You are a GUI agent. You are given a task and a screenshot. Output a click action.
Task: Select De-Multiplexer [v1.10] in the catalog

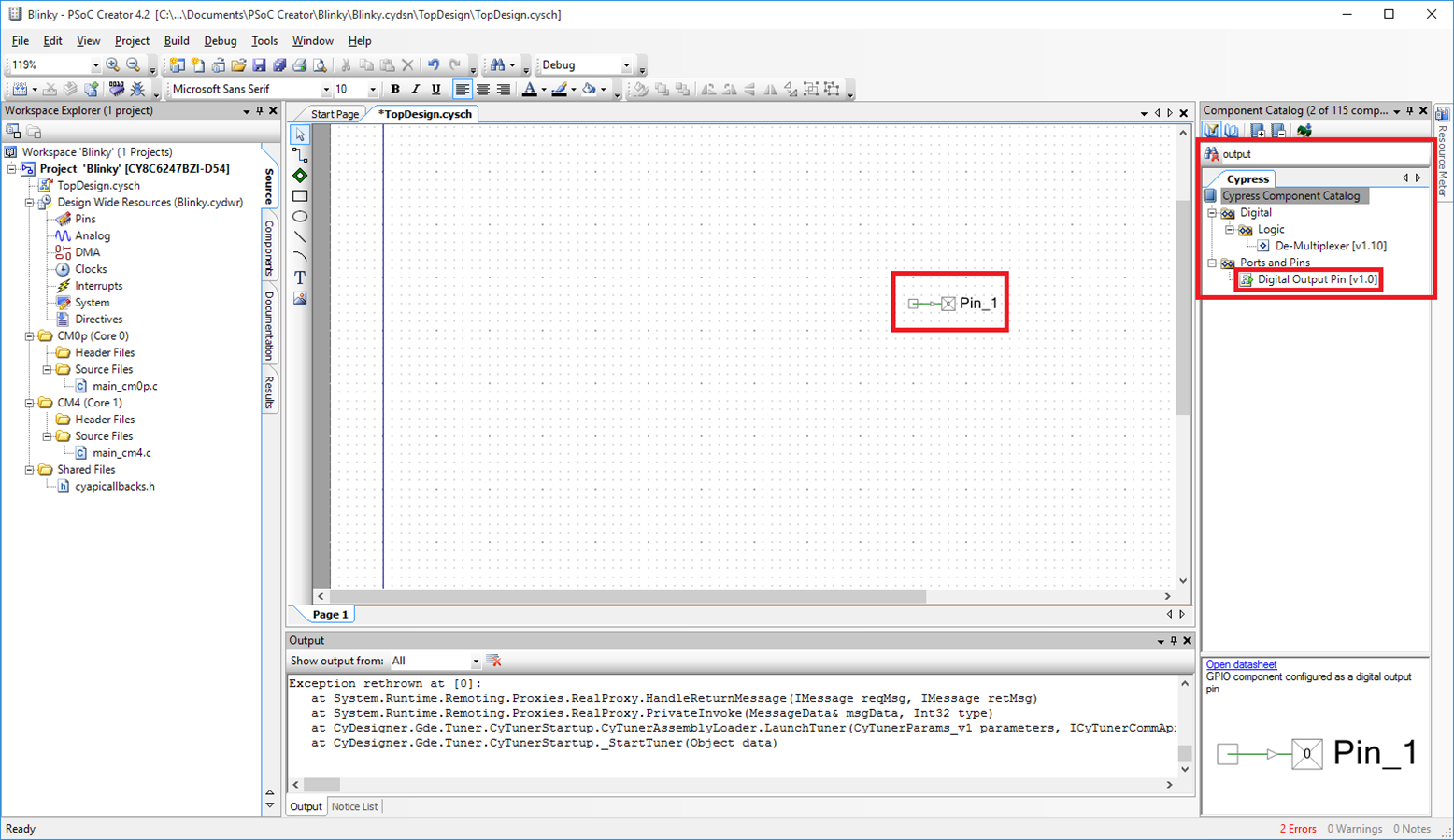pos(1331,246)
